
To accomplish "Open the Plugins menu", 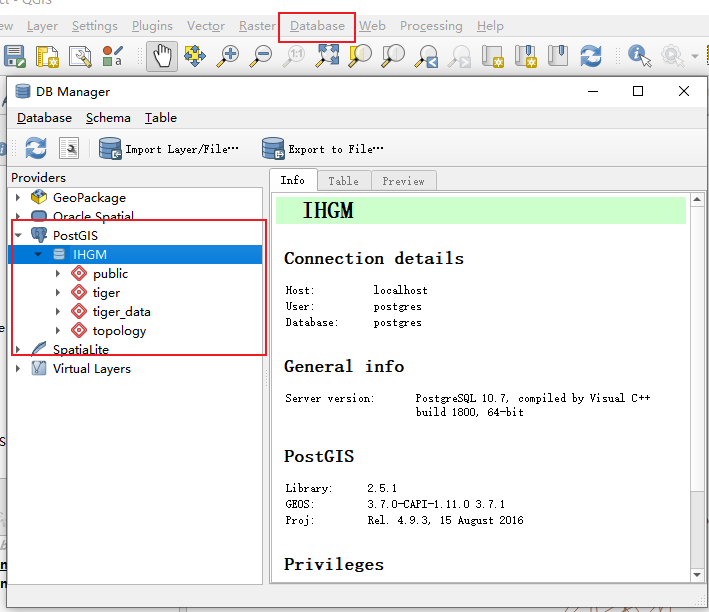I will 152,26.
